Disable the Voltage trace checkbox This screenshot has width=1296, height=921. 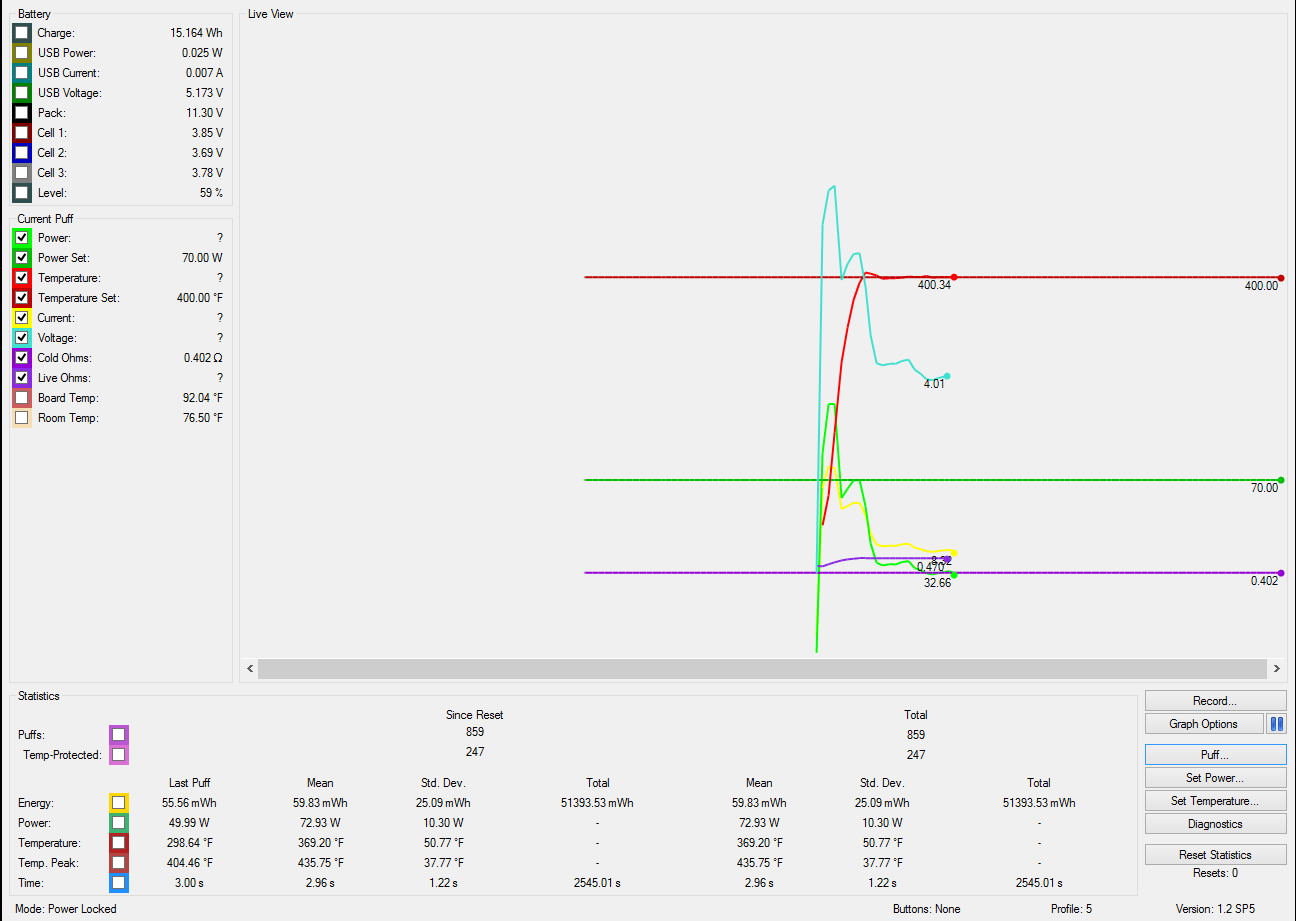click(x=22, y=338)
